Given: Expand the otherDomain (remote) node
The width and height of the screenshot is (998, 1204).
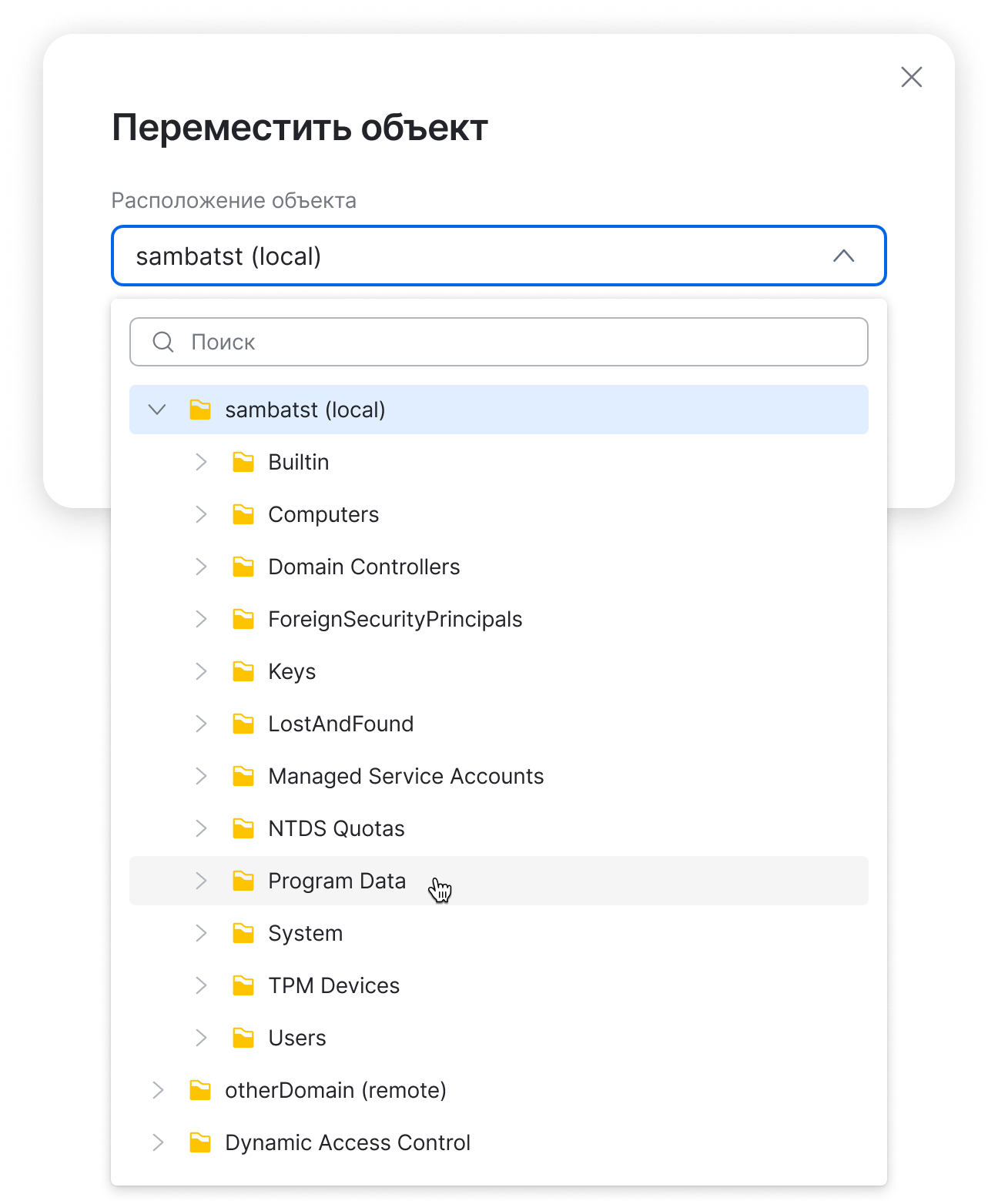Looking at the screenshot, I should click(158, 1090).
